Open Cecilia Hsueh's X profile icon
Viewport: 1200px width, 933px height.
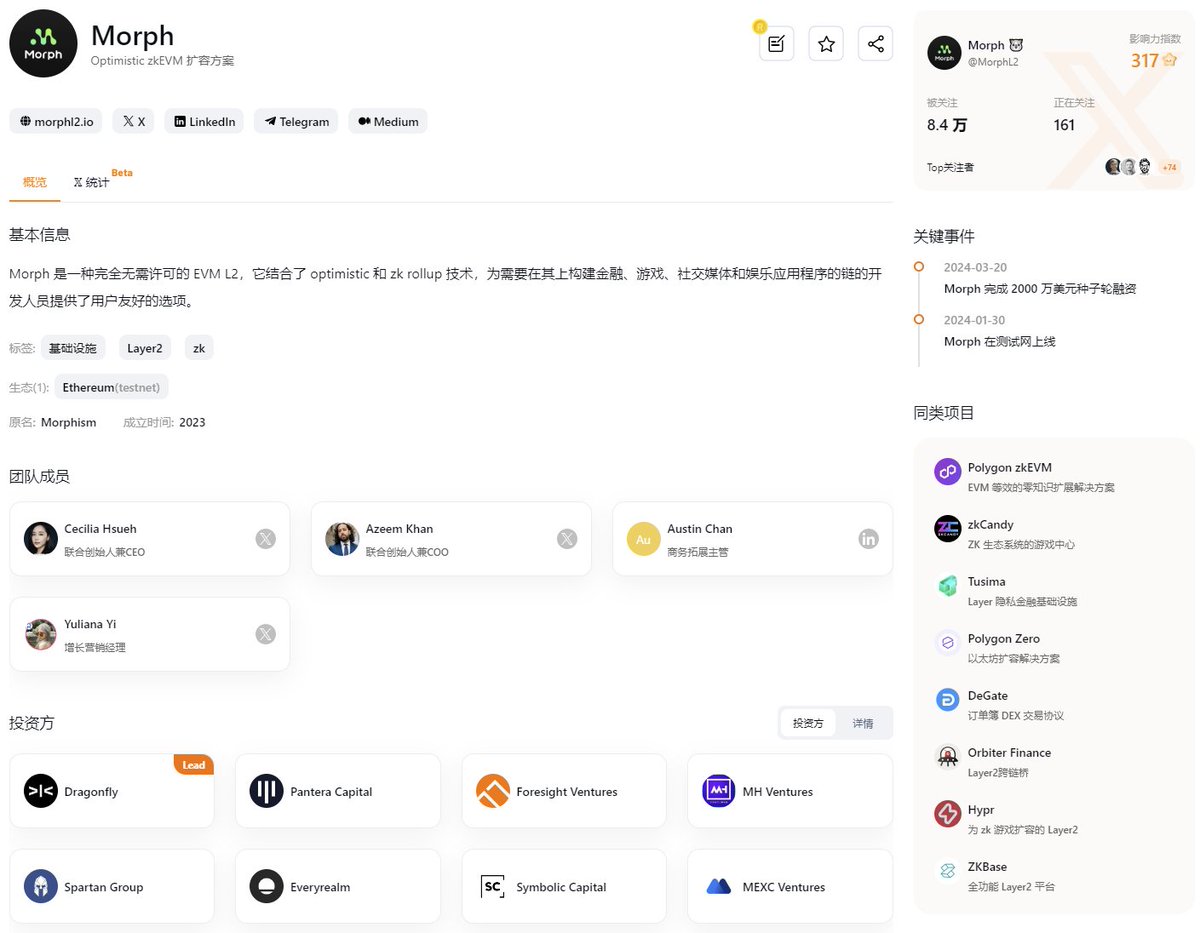(265, 539)
